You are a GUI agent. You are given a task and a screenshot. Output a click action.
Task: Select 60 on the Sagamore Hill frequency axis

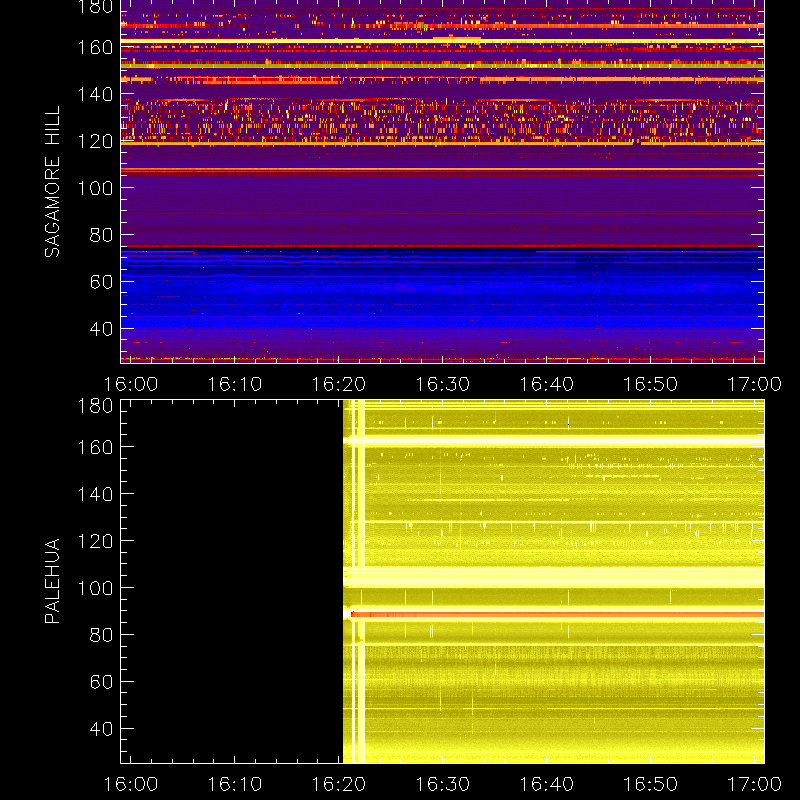pos(101,282)
